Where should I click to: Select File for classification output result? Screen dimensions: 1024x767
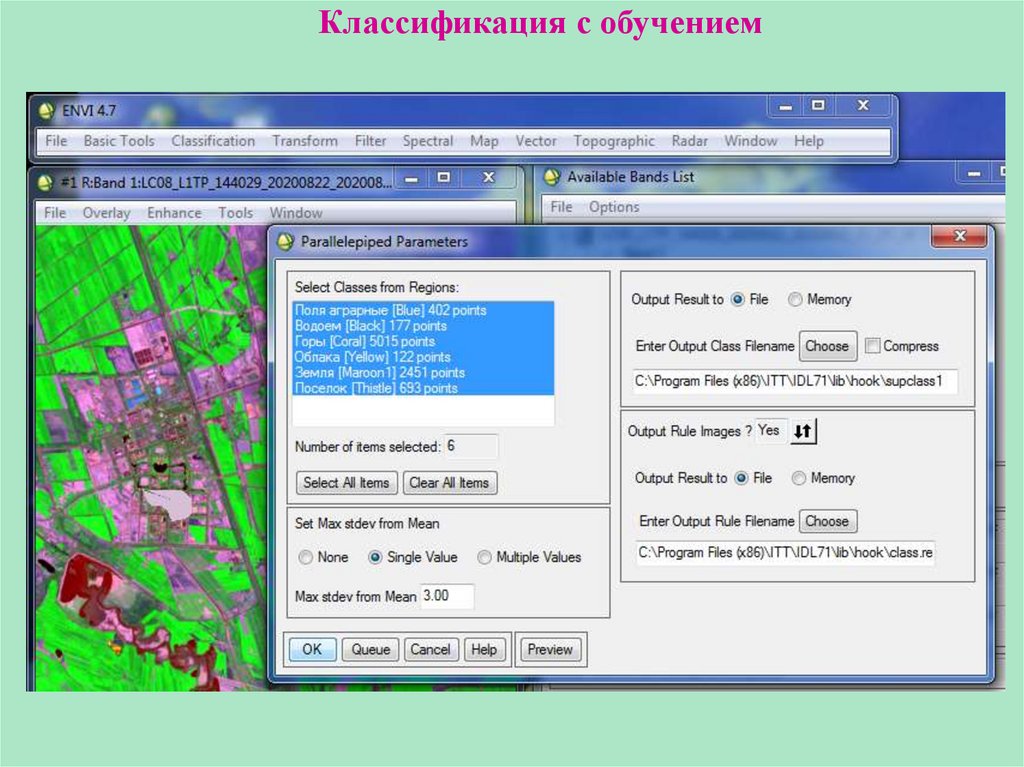tap(738, 299)
